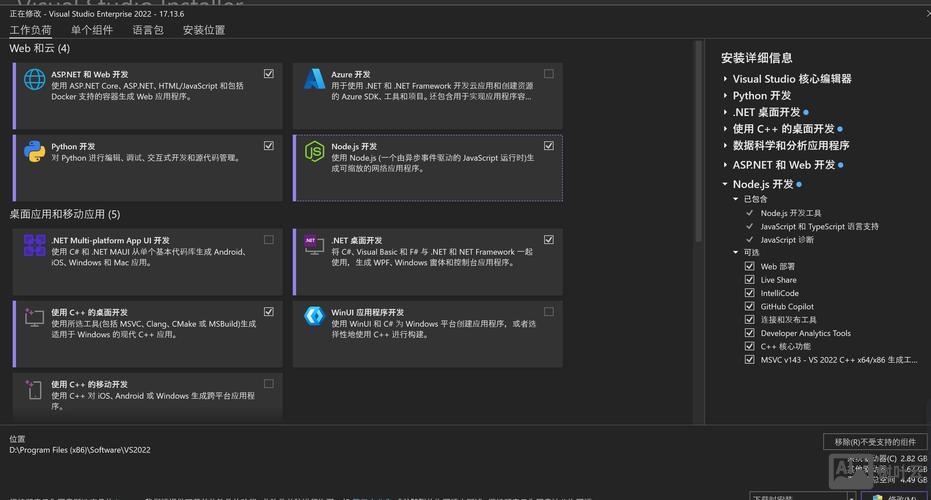This screenshot has height=500, width=931.
Task: Uncheck the 连接和发布工具 optional component
Action: (x=749, y=319)
